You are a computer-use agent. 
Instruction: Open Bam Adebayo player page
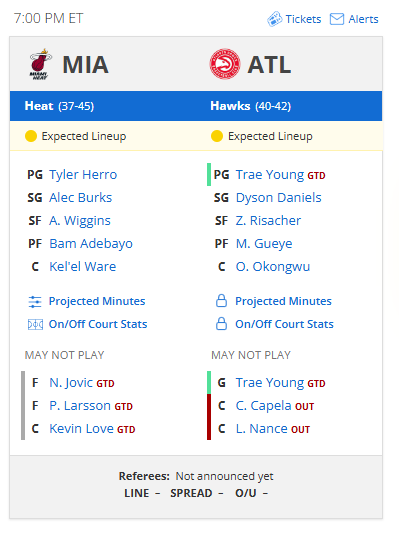(x=91, y=244)
